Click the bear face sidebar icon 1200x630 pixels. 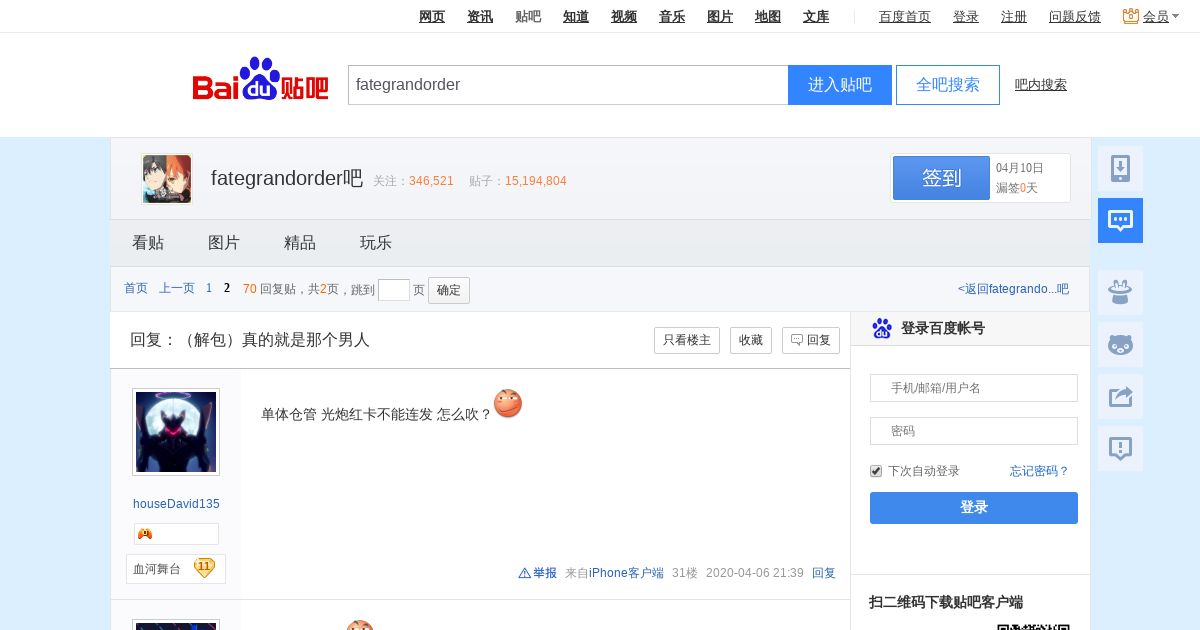coord(1120,344)
